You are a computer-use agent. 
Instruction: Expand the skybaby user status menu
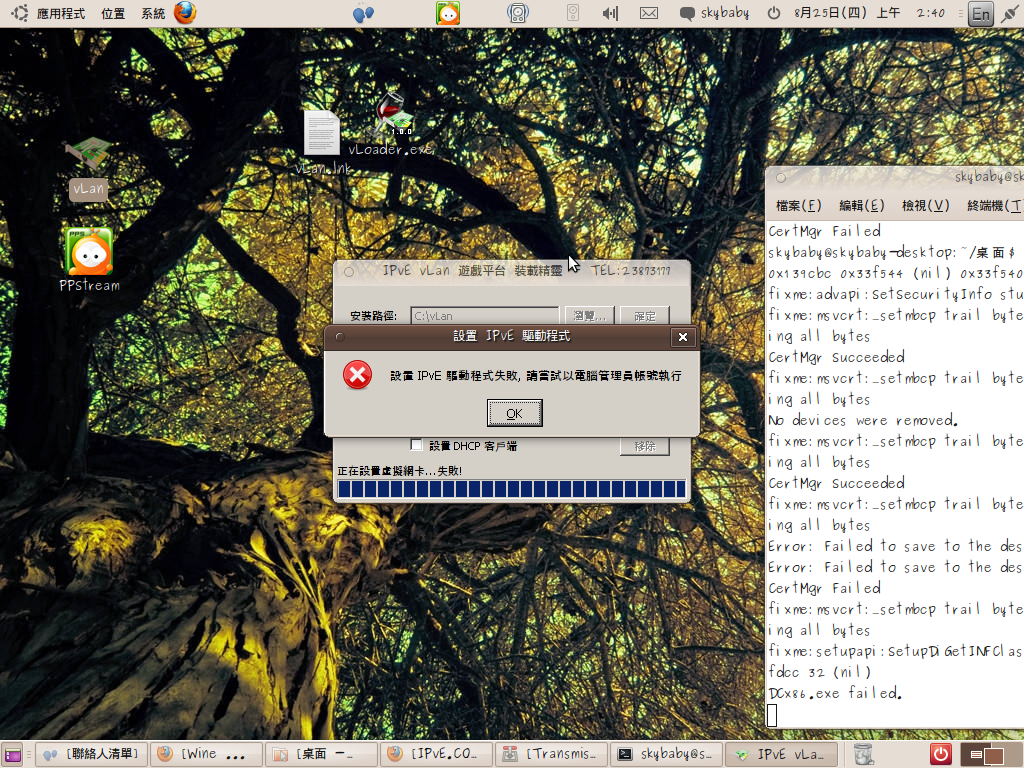click(714, 13)
